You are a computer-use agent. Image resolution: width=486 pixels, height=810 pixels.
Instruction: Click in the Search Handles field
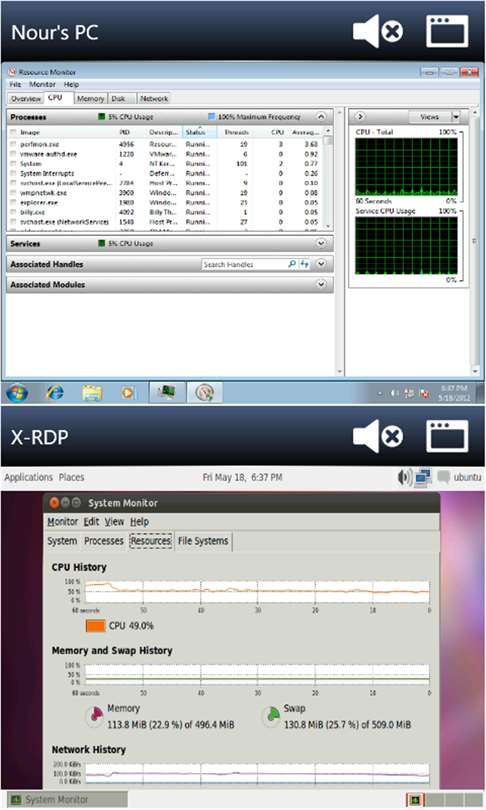[x=244, y=264]
